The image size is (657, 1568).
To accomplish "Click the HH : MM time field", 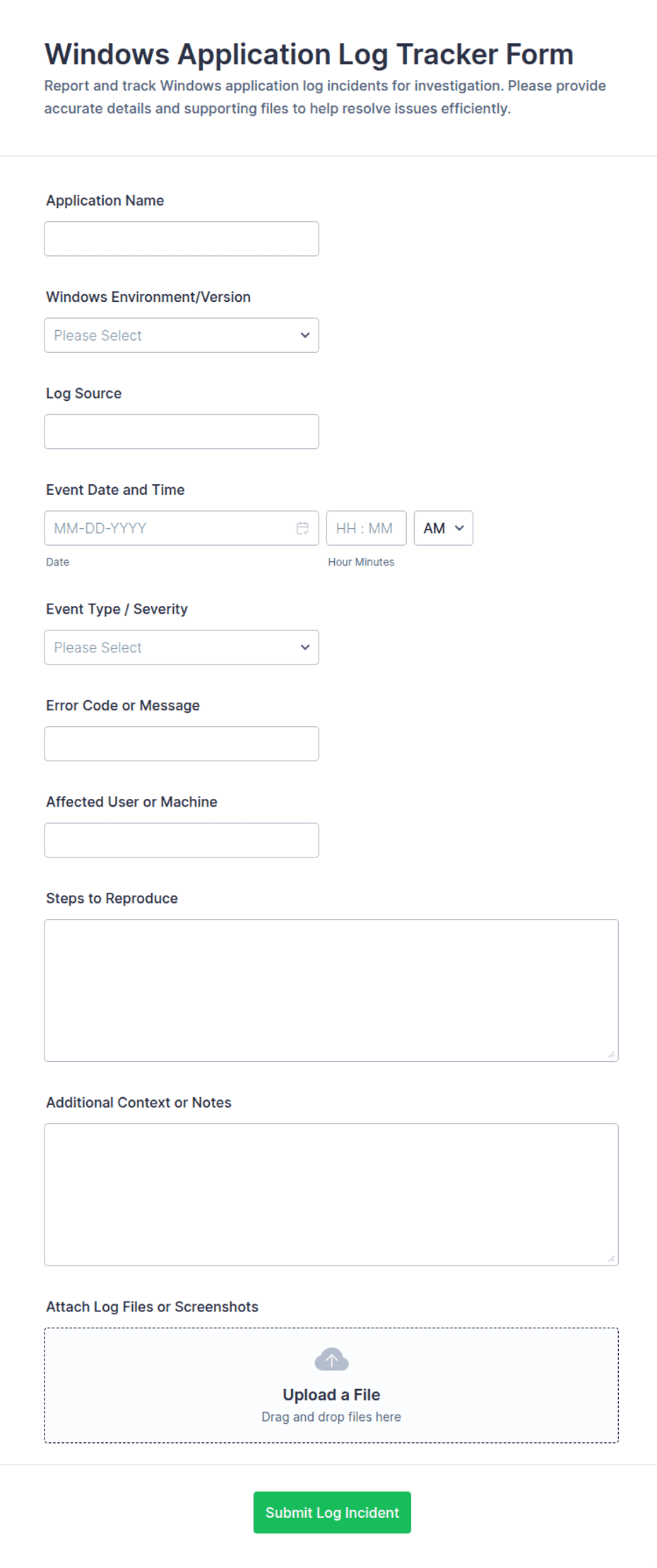I will (367, 528).
